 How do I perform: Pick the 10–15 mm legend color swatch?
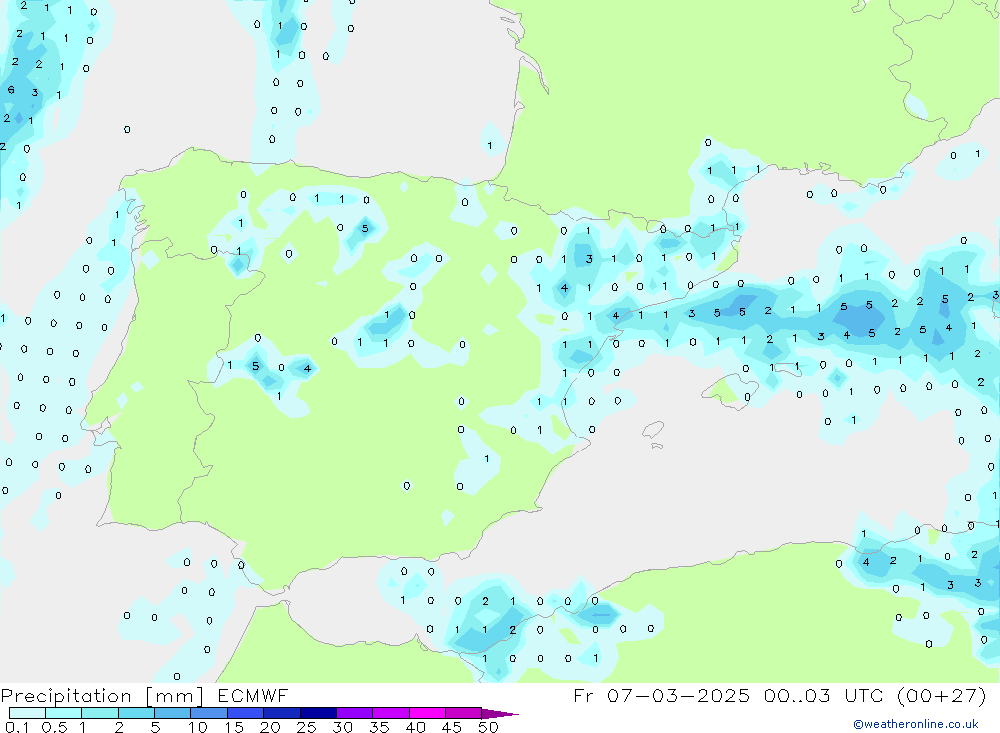click(x=209, y=713)
